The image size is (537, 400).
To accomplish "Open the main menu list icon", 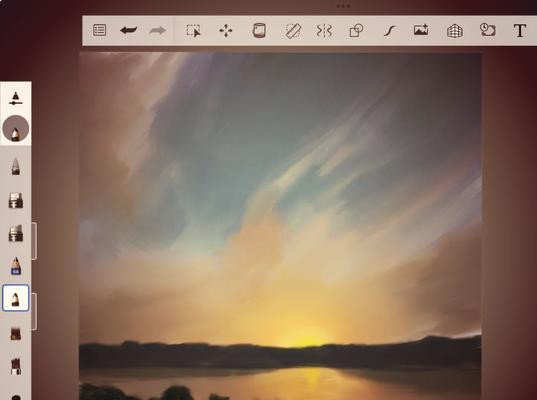I will pyautogui.click(x=99, y=30).
